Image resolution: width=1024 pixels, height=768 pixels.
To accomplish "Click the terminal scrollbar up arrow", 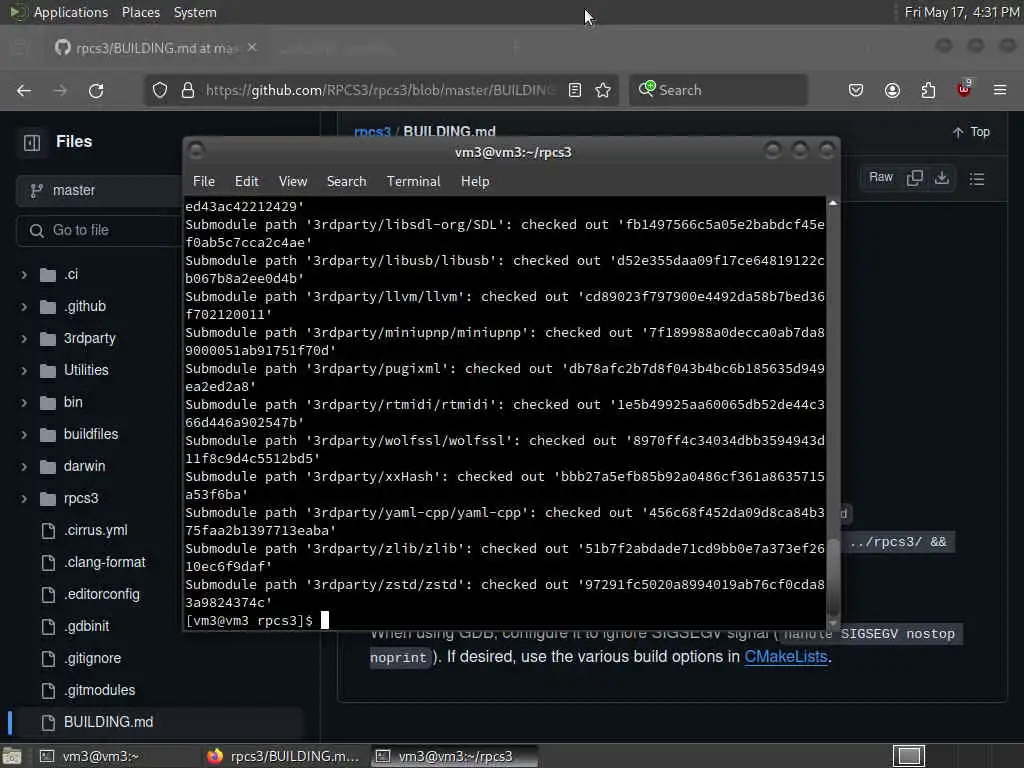I will point(833,203).
